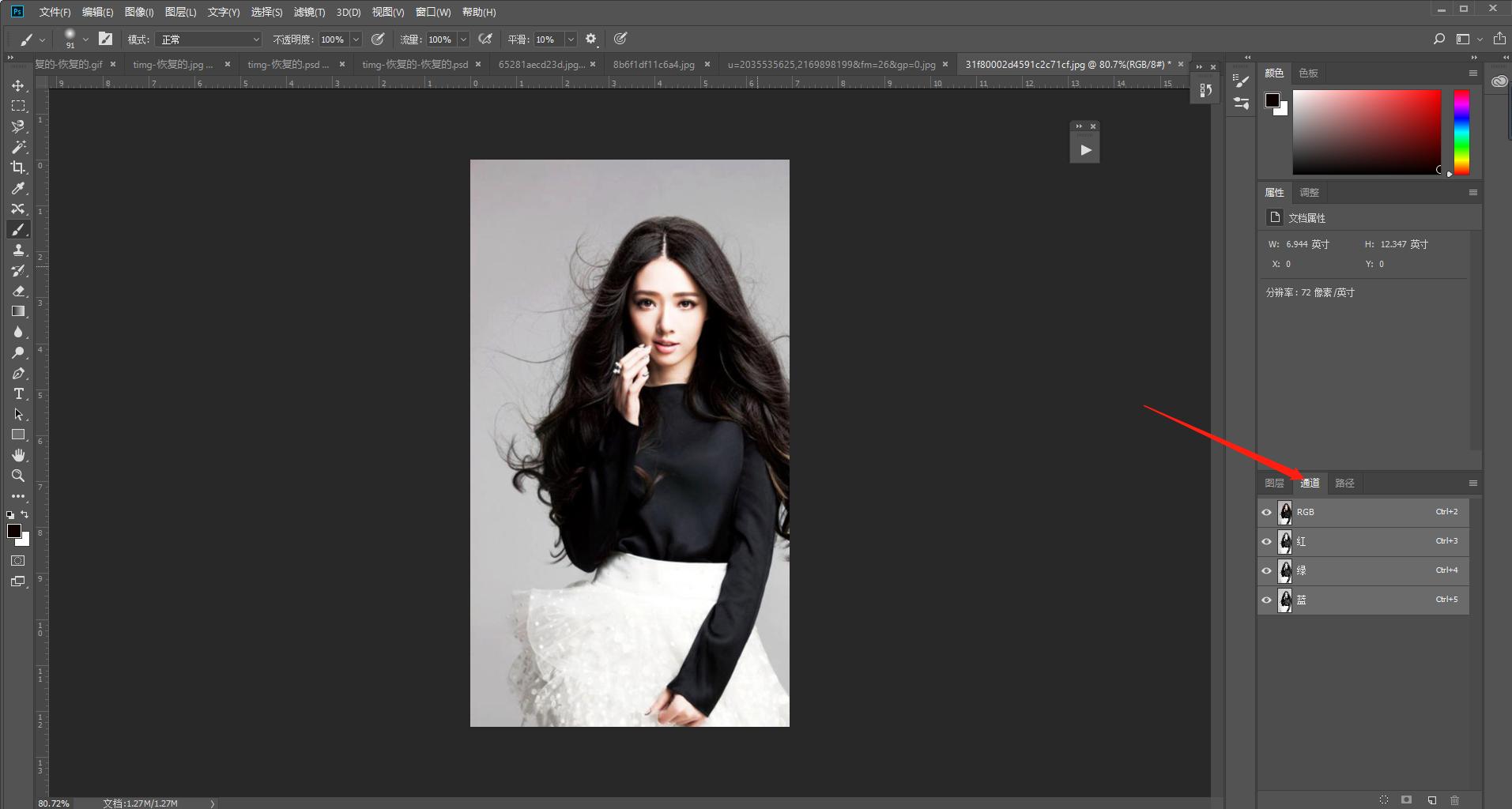Click the vertical hue spectrum slider
The height and width of the screenshot is (809, 1512).
click(x=1461, y=132)
